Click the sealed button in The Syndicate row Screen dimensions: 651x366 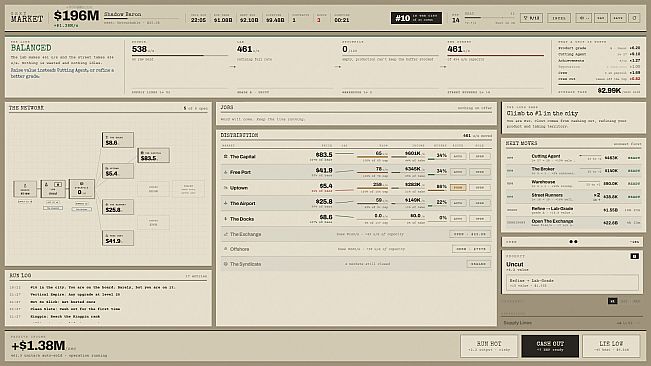(x=478, y=264)
